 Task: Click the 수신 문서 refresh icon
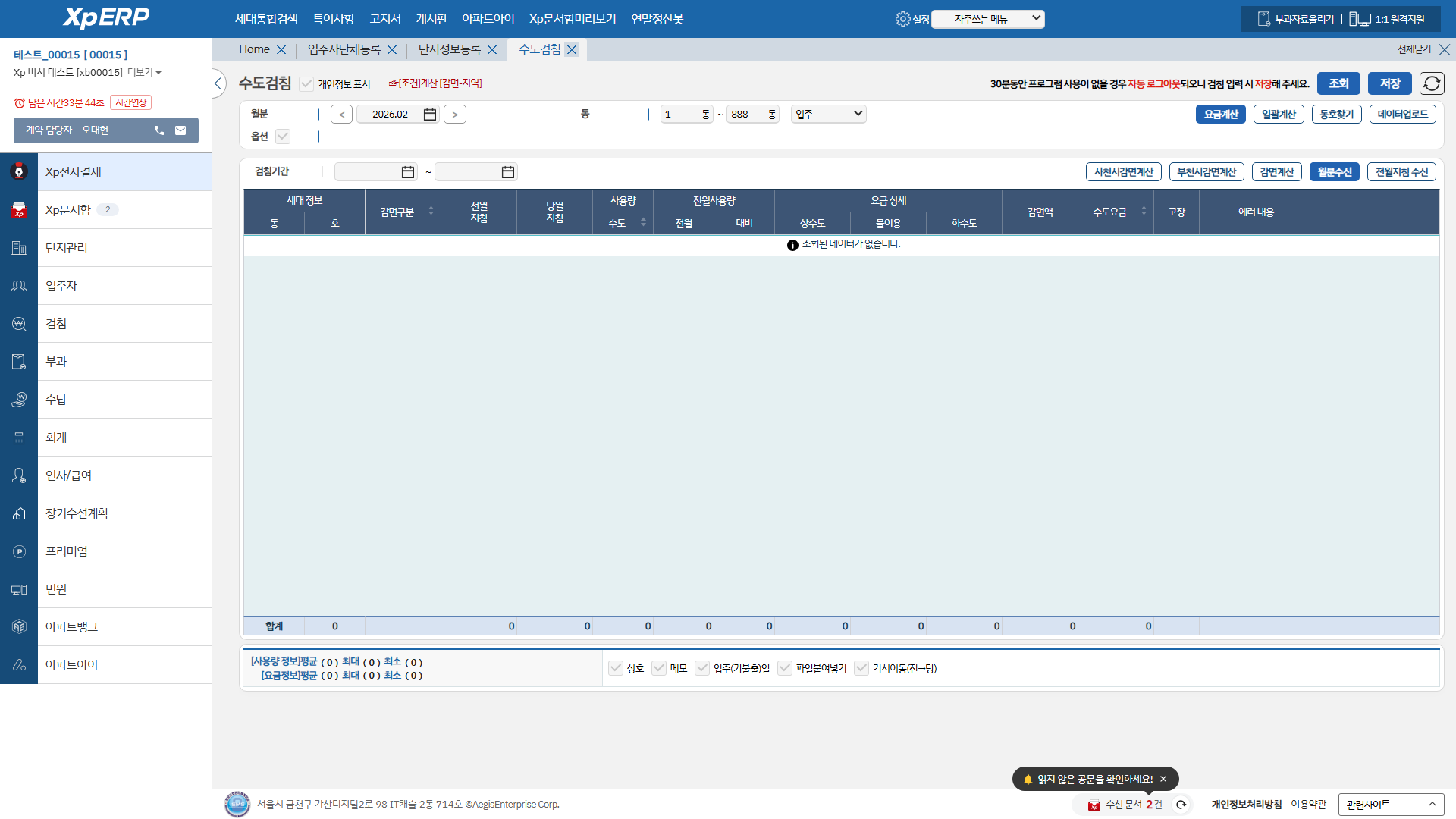[1181, 805]
